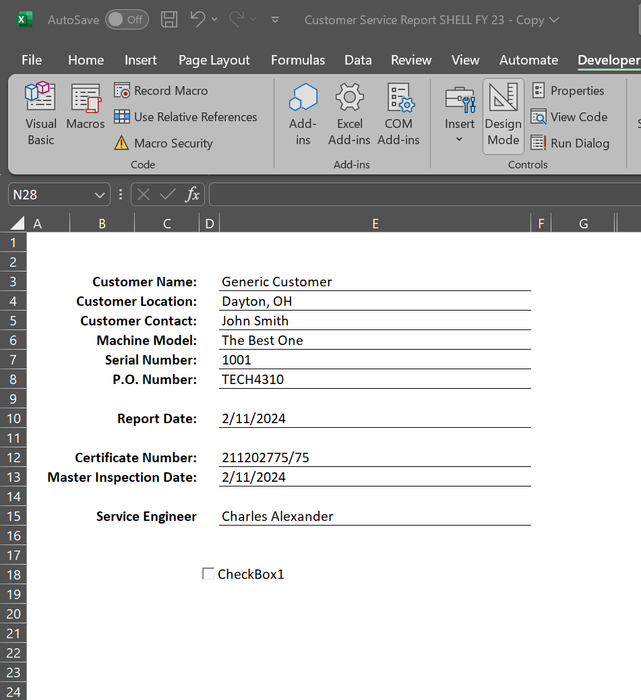Screen dimensions: 641x700
Task: Save the workbook with the disk icon
Action: pos(169,20)
